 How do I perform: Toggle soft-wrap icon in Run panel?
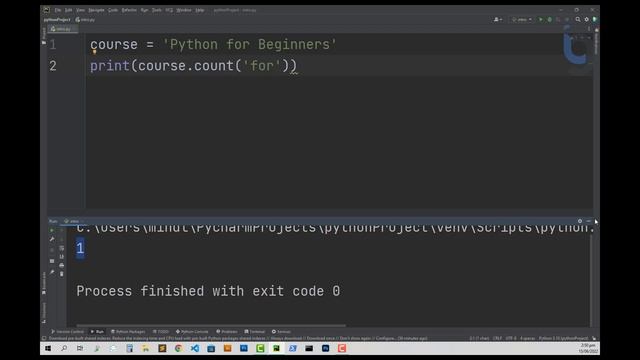pyautogui.click(x=62, y=248)
